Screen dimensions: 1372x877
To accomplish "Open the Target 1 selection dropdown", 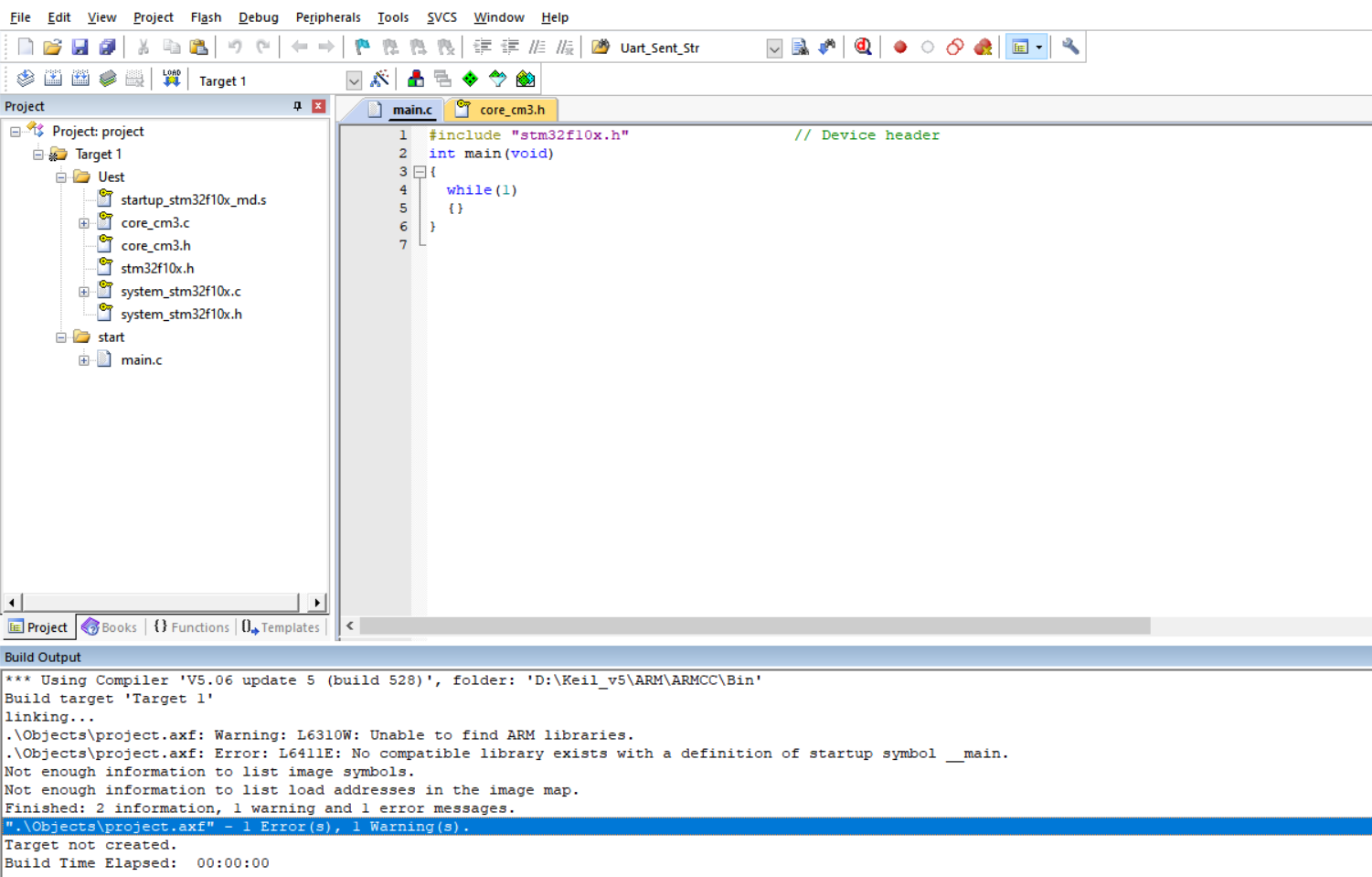I will (354, 80).
